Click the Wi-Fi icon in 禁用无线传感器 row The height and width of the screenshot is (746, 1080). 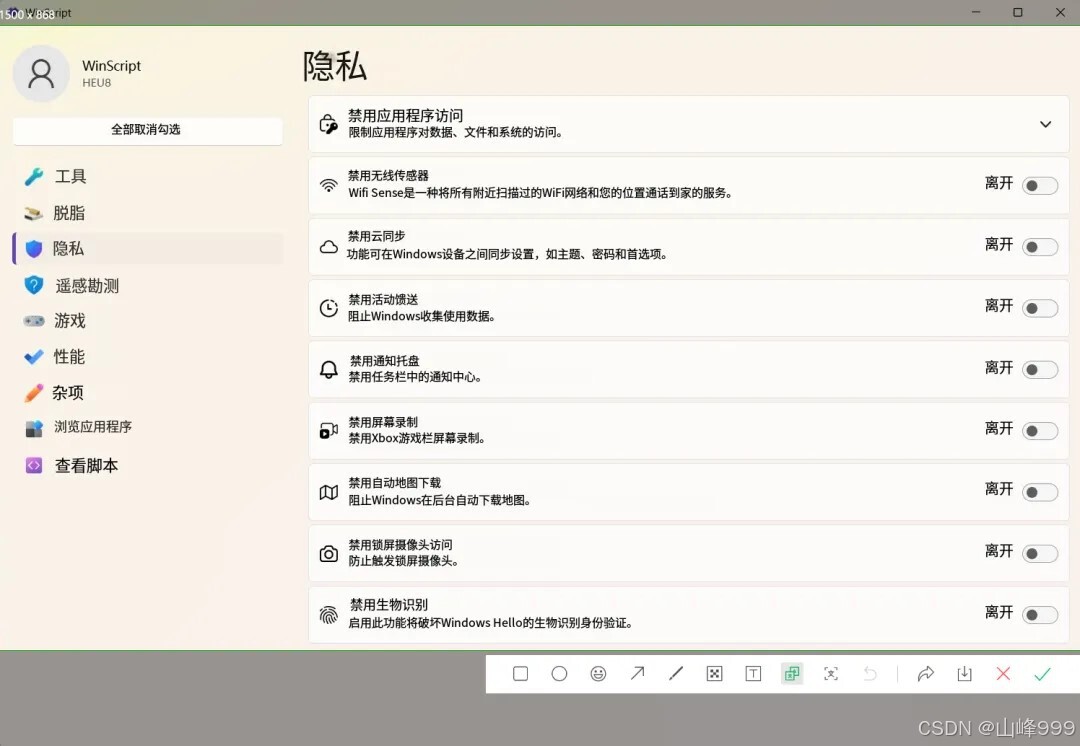click(329, 185)
